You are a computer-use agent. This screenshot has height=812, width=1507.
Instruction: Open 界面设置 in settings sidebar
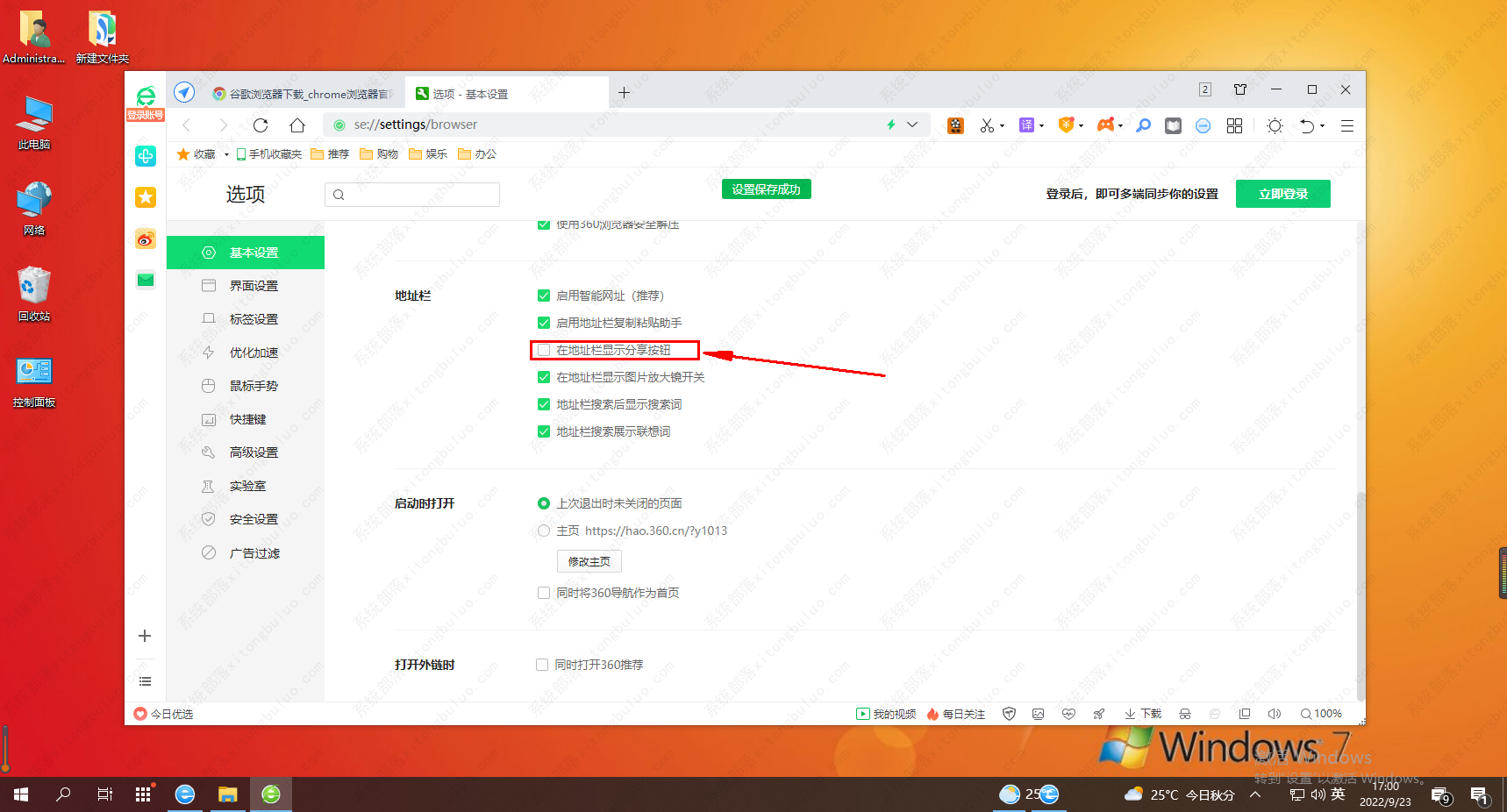click(246, 286)
